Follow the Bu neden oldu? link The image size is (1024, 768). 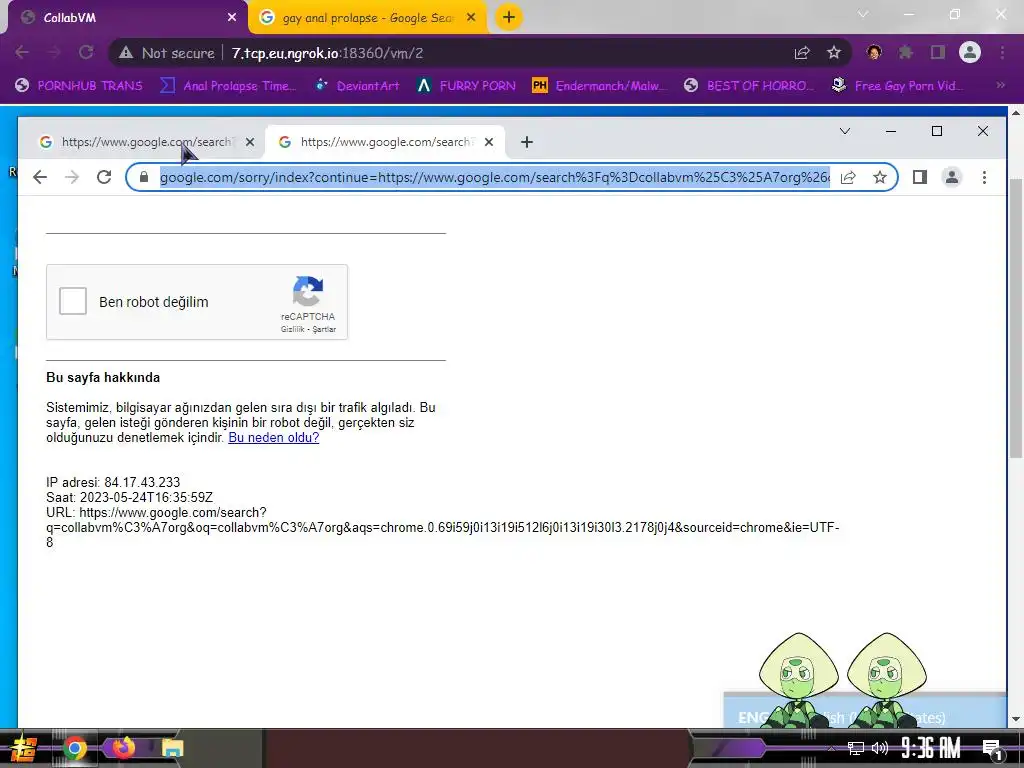(274, 438)
